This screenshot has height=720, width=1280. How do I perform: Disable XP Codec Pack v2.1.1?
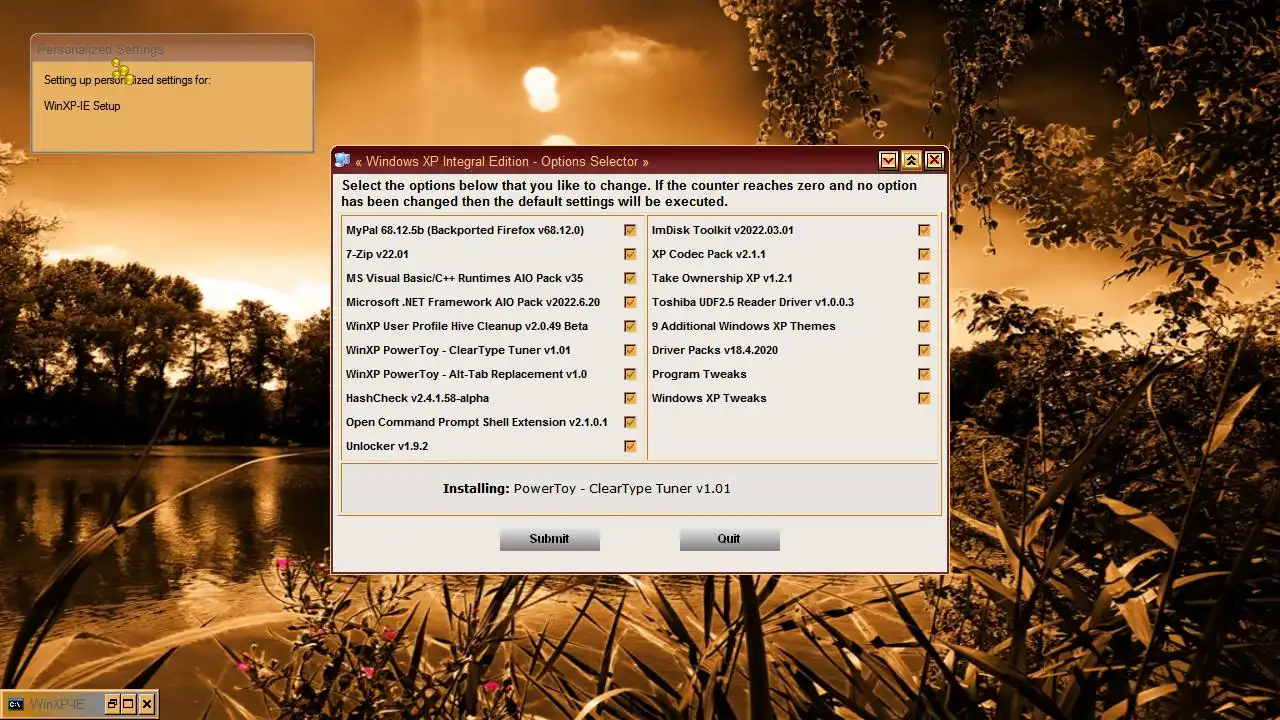[x=924, y=254]
